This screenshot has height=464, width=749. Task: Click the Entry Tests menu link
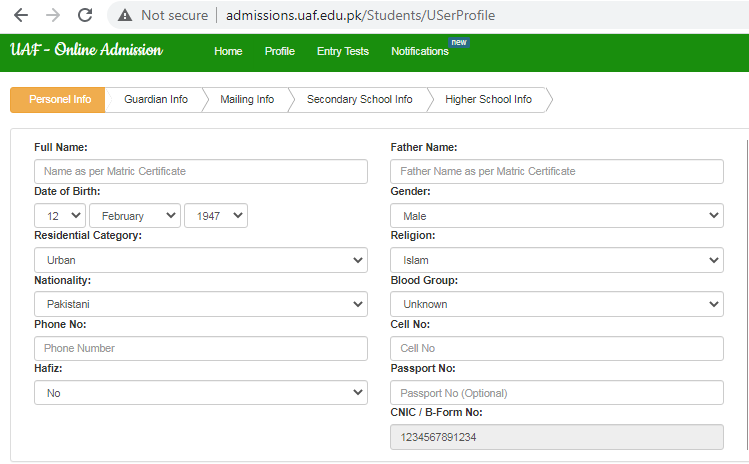pos(342,51)
